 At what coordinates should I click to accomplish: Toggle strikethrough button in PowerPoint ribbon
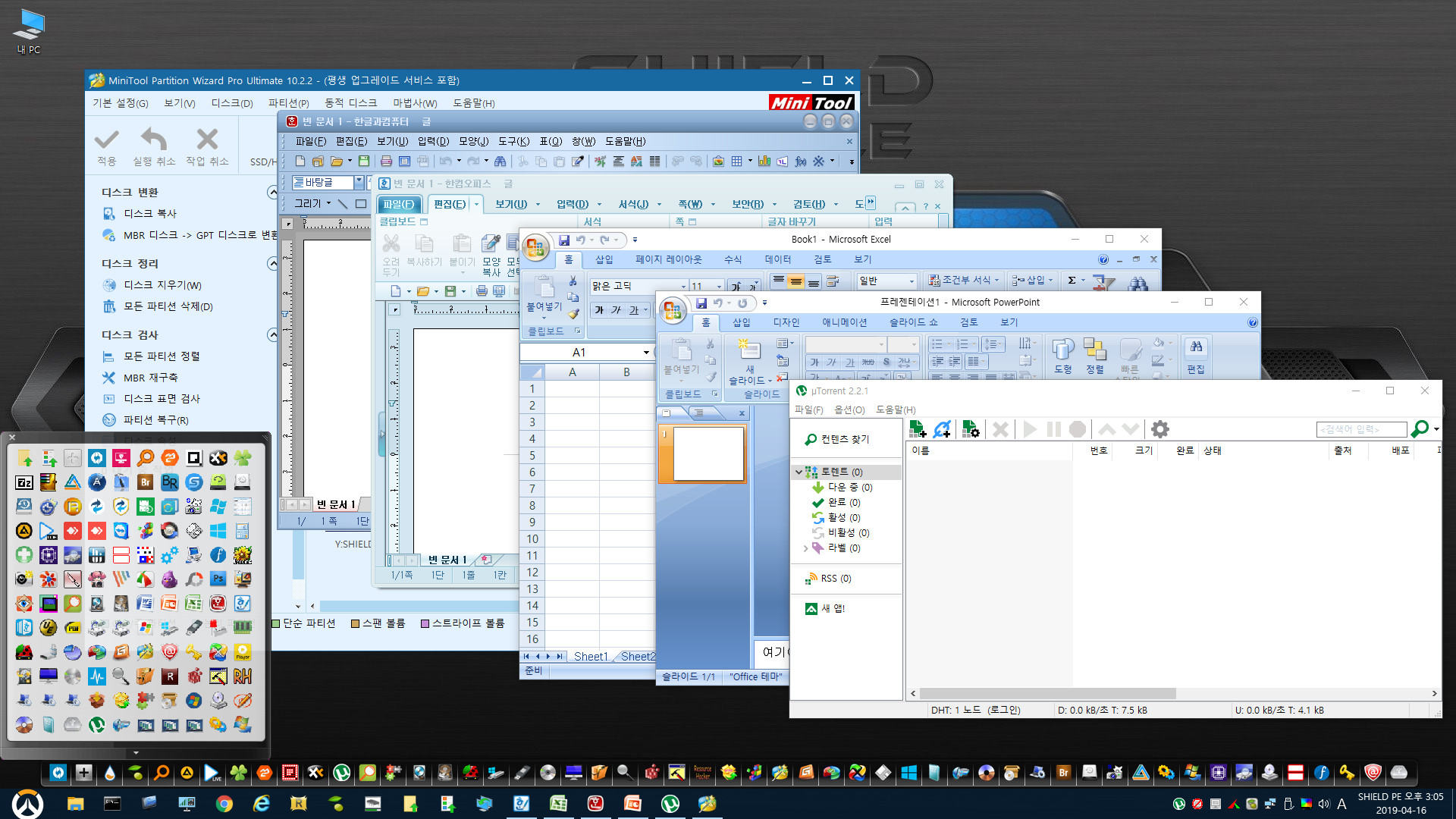pos(868,362)
